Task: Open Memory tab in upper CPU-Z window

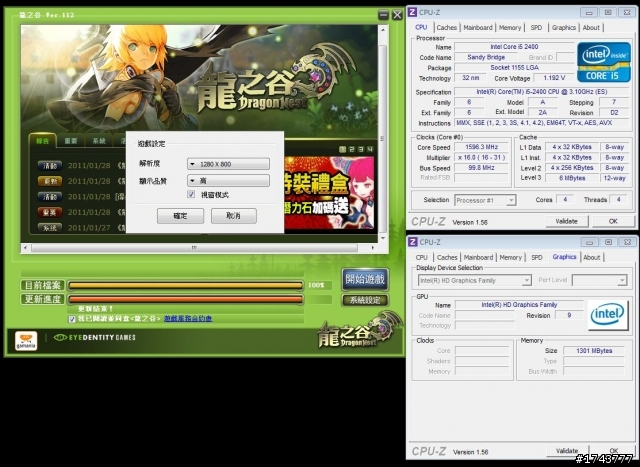Action: coord(510,28)
